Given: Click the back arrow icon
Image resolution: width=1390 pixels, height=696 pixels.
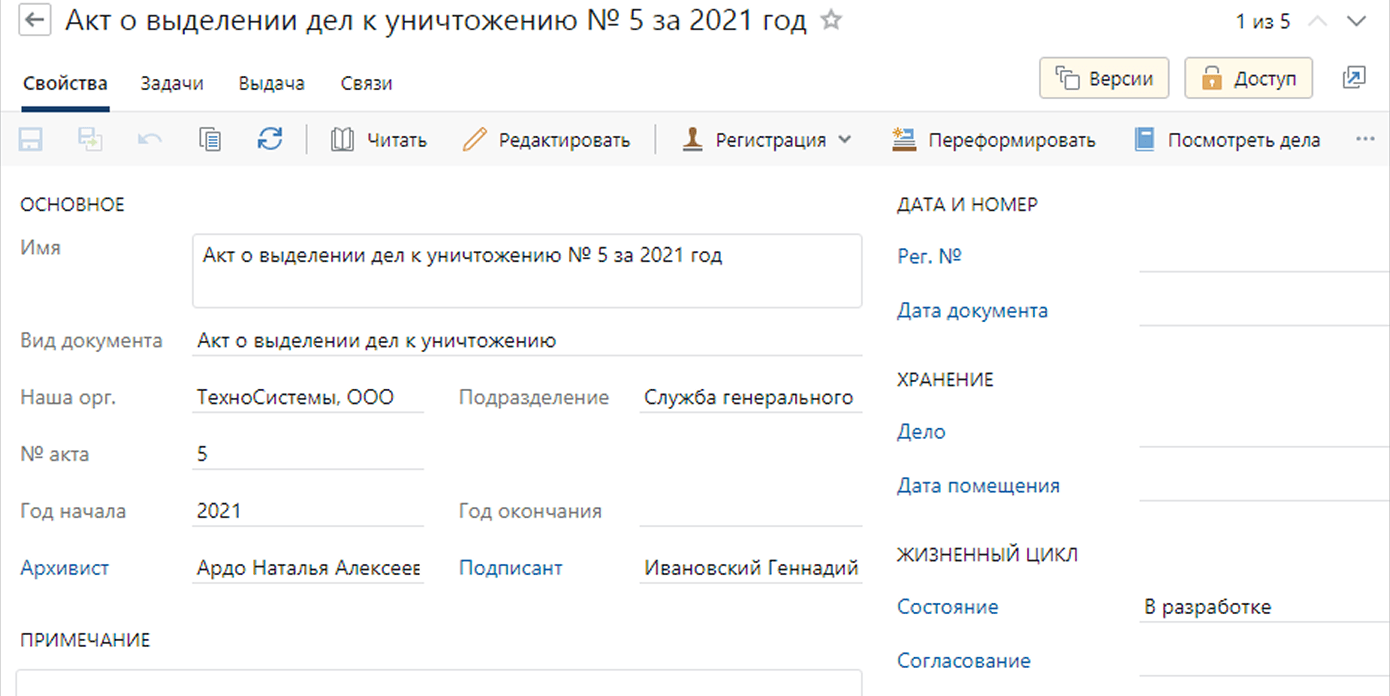Looking at the screenshot, I should (x=35, y=22).
